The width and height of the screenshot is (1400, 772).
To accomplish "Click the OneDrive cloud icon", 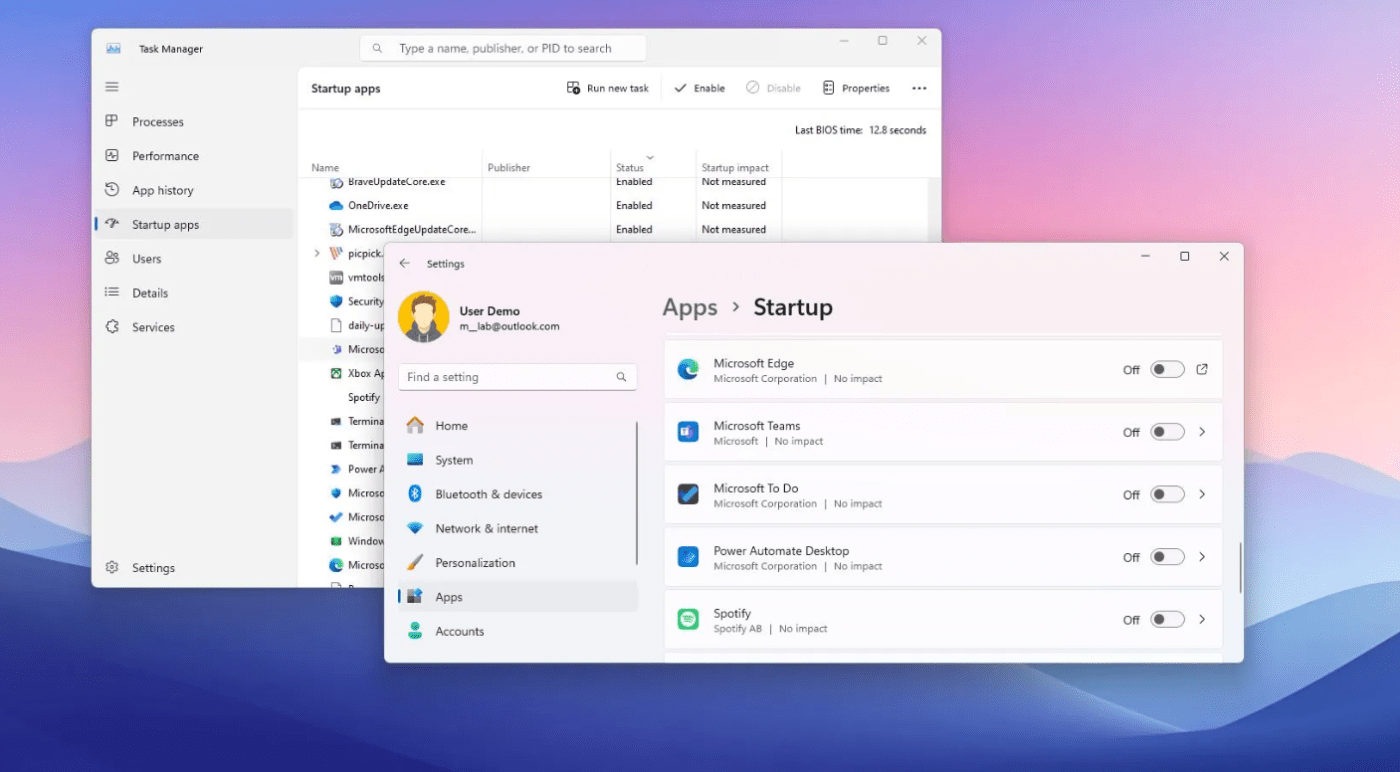I will point(336,206).
